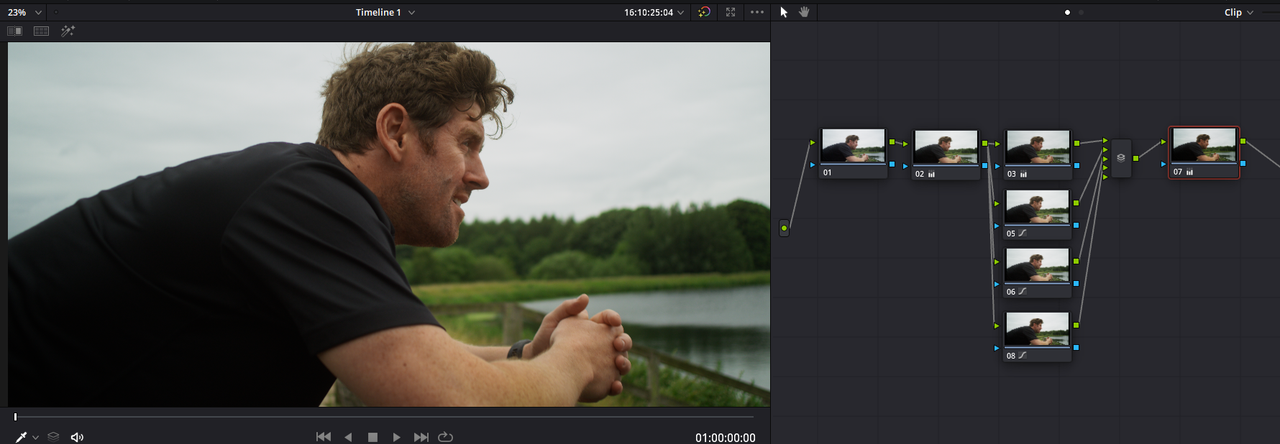Select the node editor hand pan tool

[x=804, y=12]
